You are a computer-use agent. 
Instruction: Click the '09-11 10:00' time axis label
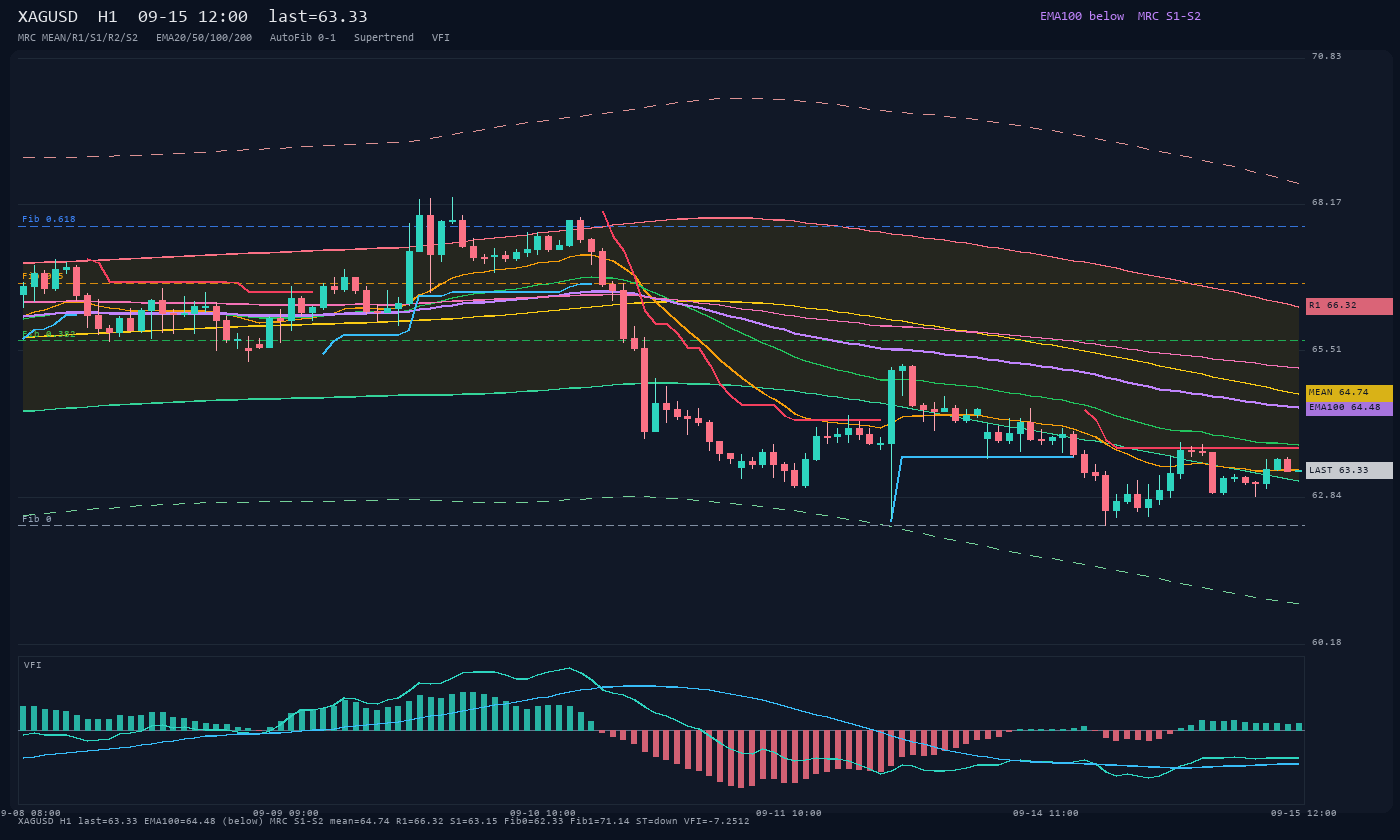pyautogui.click(x=789, y=813)
